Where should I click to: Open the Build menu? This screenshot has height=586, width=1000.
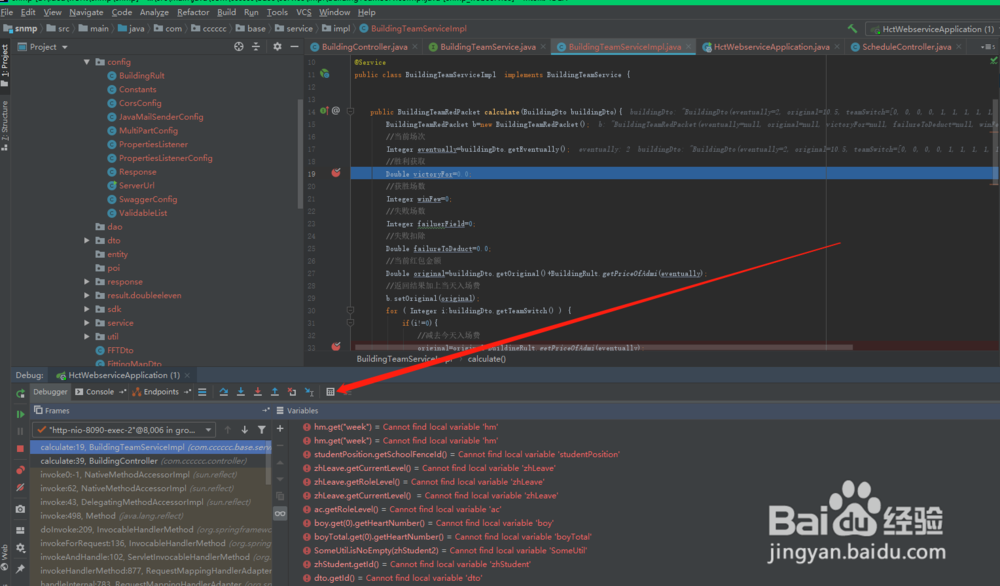point(226,12)
